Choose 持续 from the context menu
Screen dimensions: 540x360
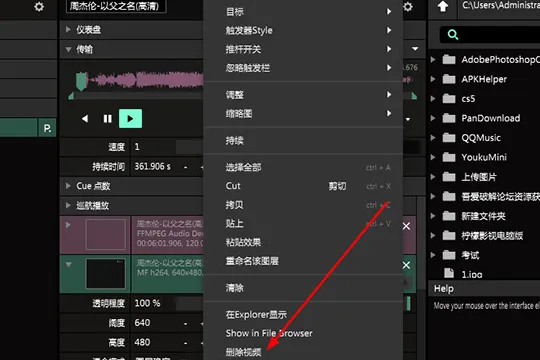(303, 141)
